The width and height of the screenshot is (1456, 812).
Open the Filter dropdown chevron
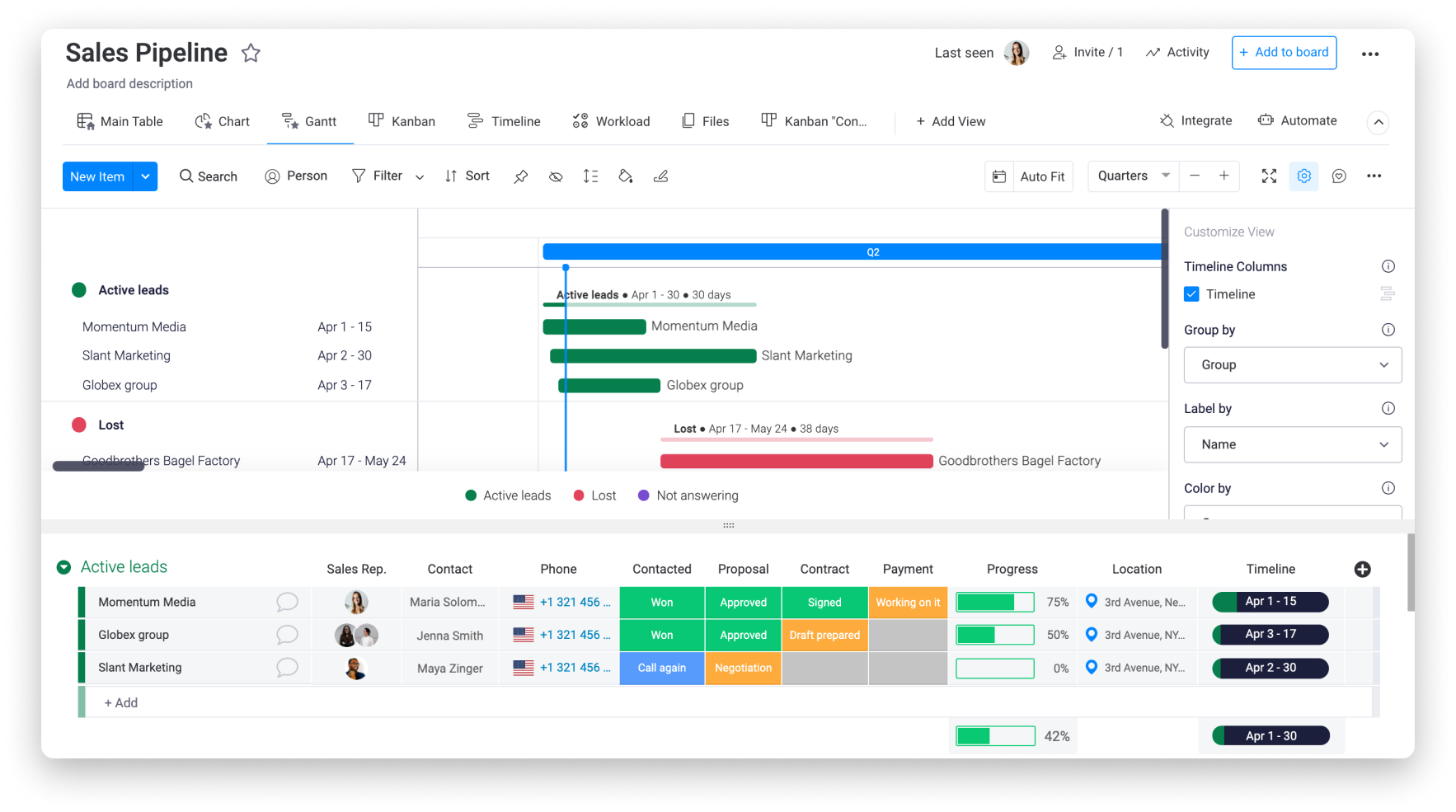coord(420,176)
